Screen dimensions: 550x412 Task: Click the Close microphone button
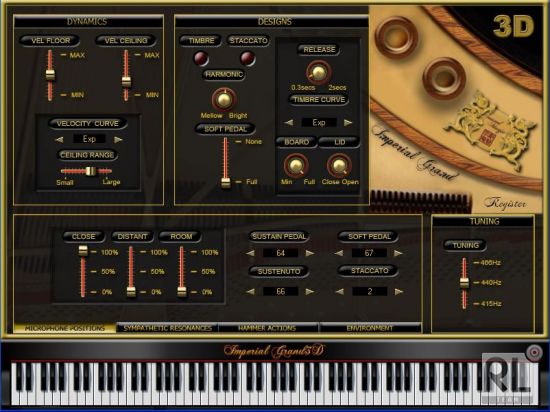(x=83, y=236)
